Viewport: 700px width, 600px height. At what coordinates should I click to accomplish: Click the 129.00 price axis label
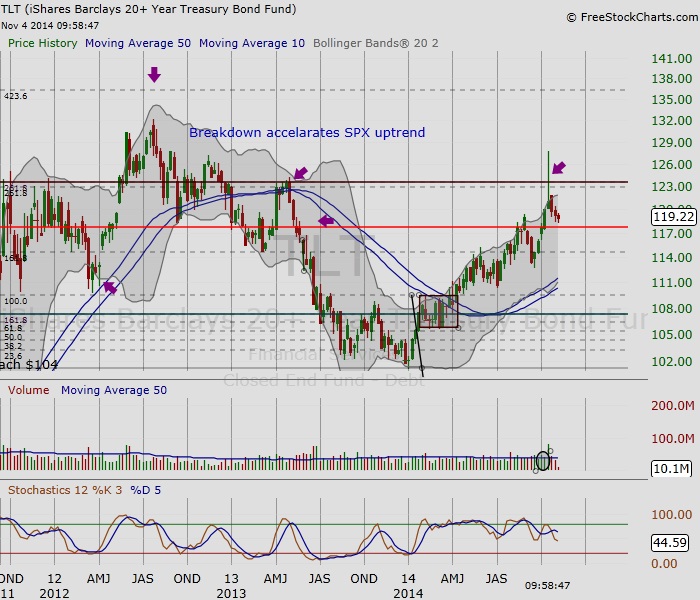coord(672,143)
